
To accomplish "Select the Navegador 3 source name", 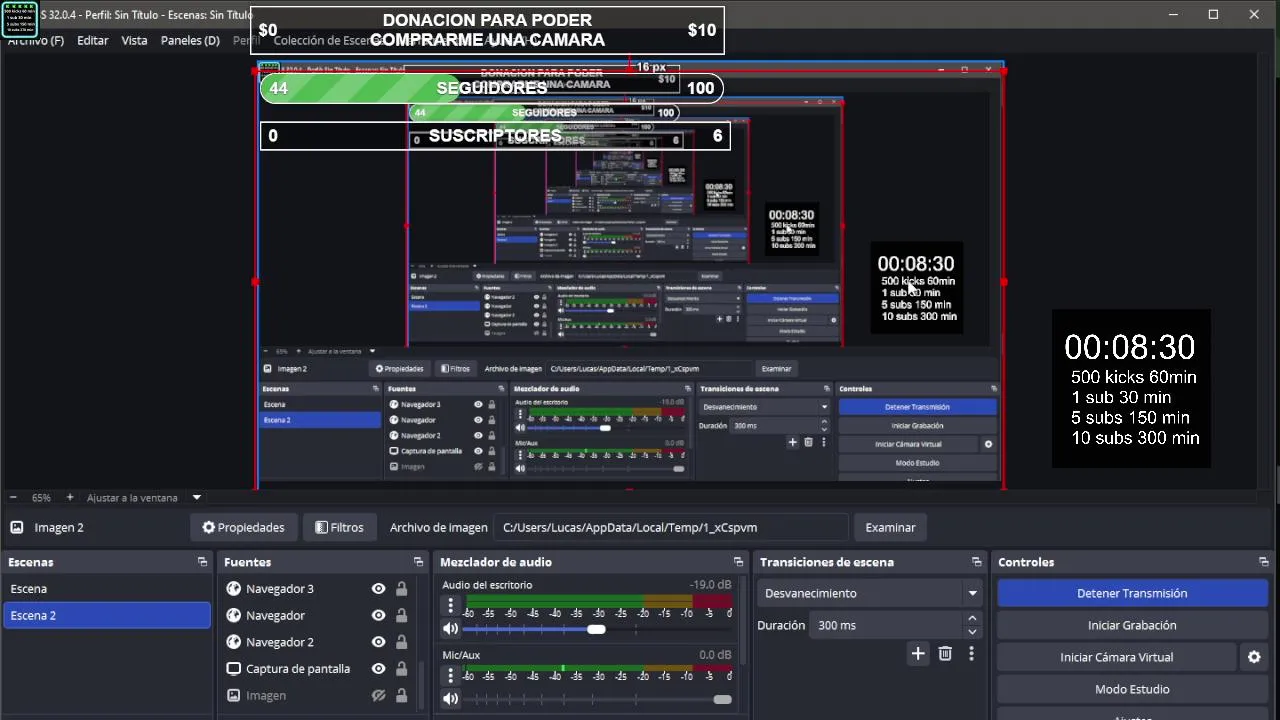I will coord(280,589).
